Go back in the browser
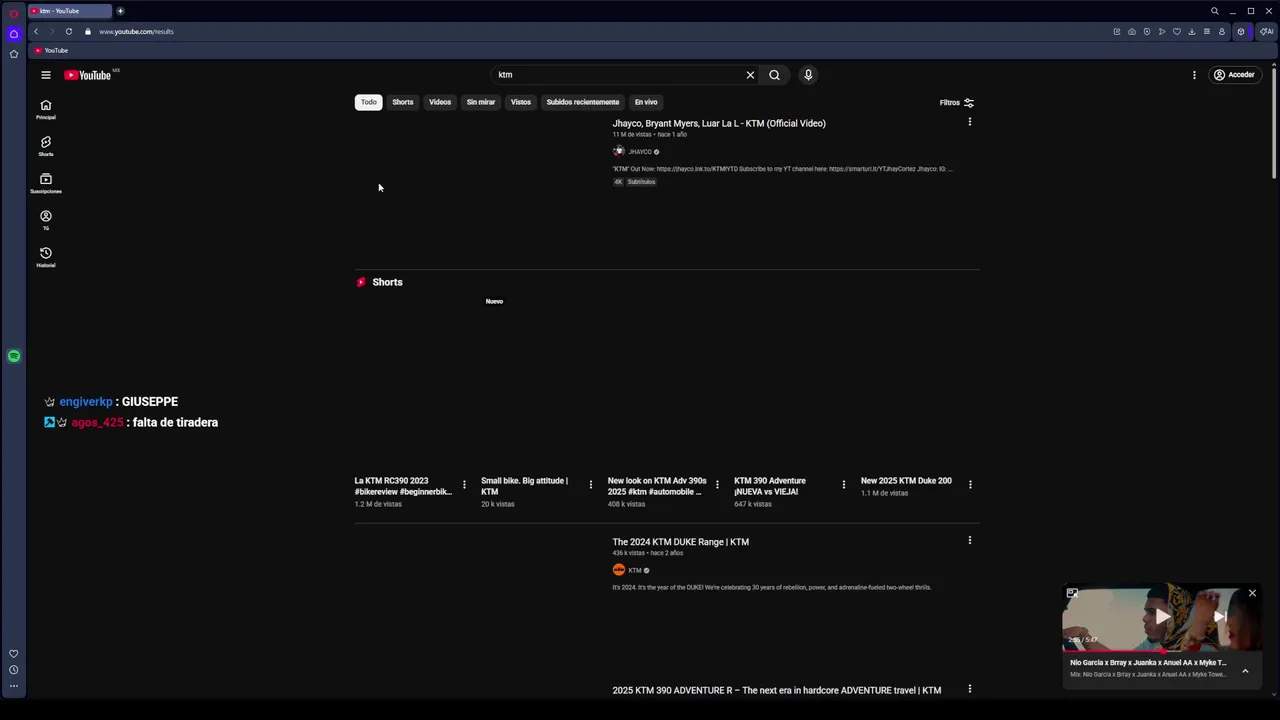Image resolution: width=1280 pixels, height=720 pixels. 36,32
